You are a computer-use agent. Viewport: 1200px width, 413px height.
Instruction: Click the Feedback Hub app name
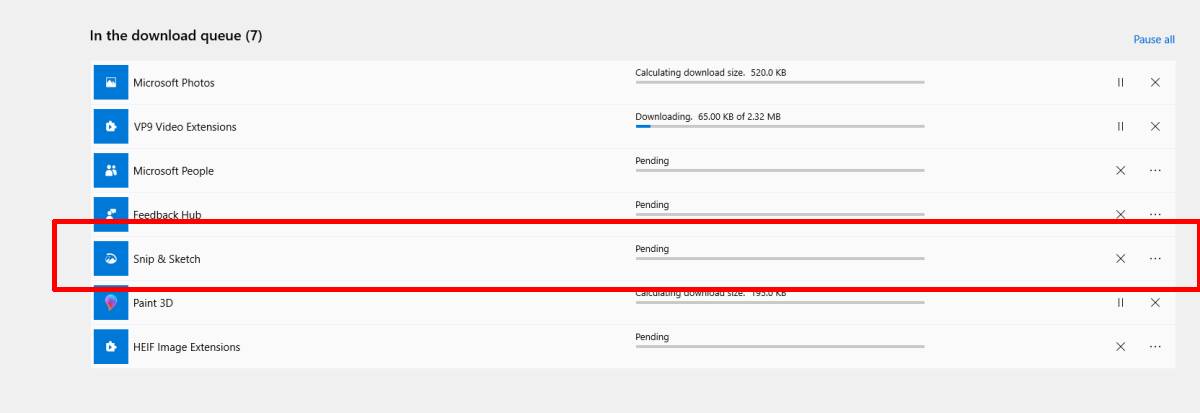pos(167,215)
